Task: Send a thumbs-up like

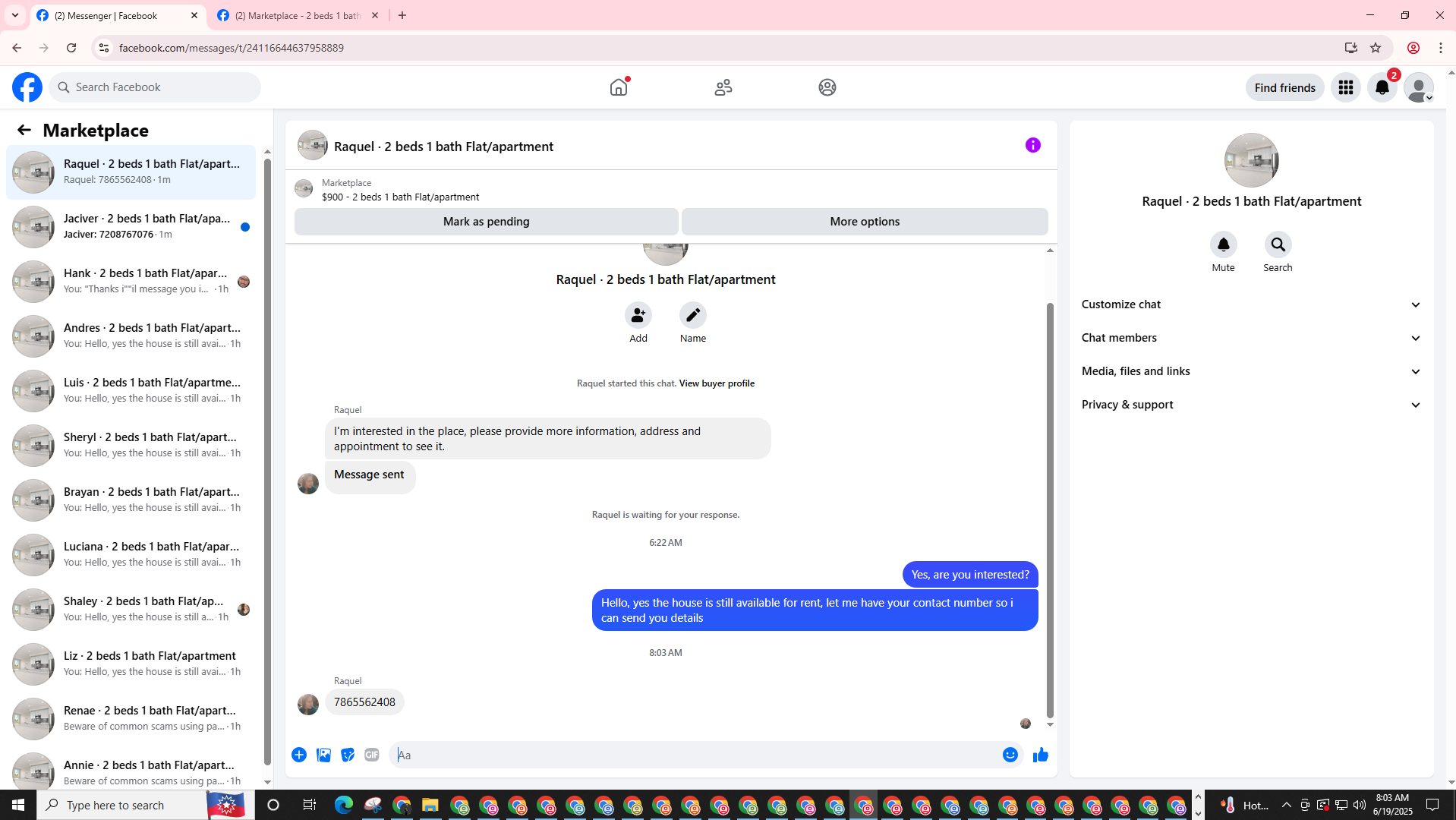Action: tap(1041, 755)
